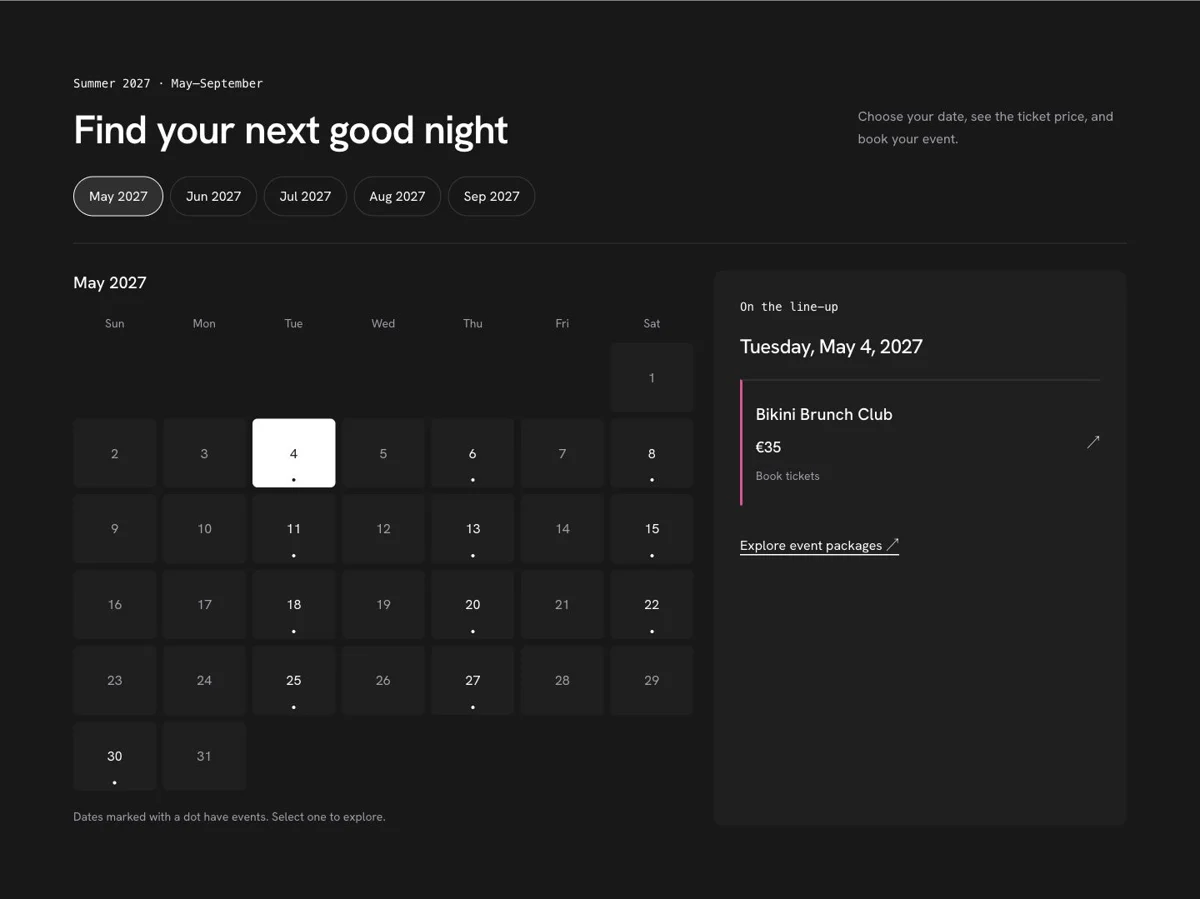
Task: Select May 2 on the calendar
Action: [115, 453]
